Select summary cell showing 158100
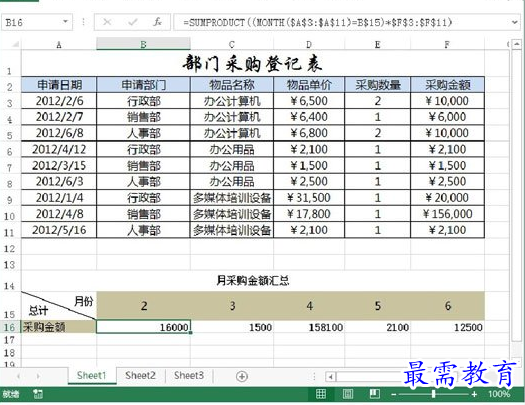The image size is (525, 405). tap(309, 327)
